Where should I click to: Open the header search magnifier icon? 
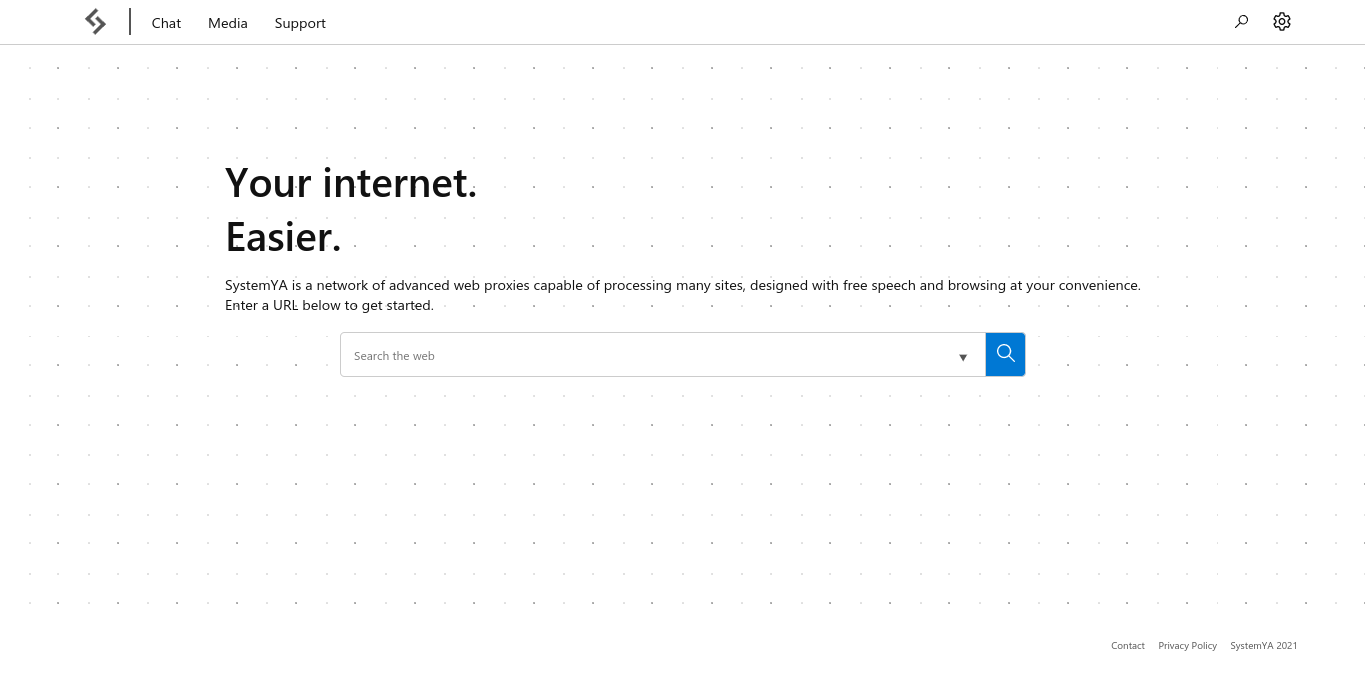1241,21
